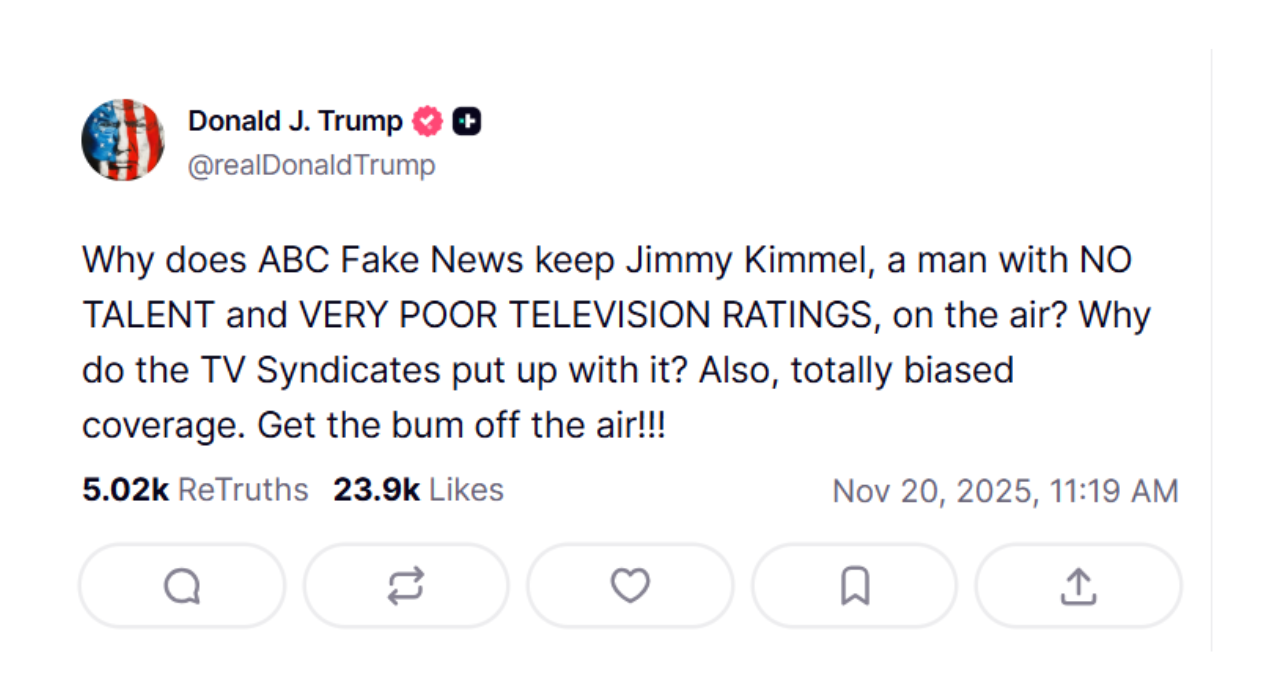Toggle the like heart on the post

629,586
